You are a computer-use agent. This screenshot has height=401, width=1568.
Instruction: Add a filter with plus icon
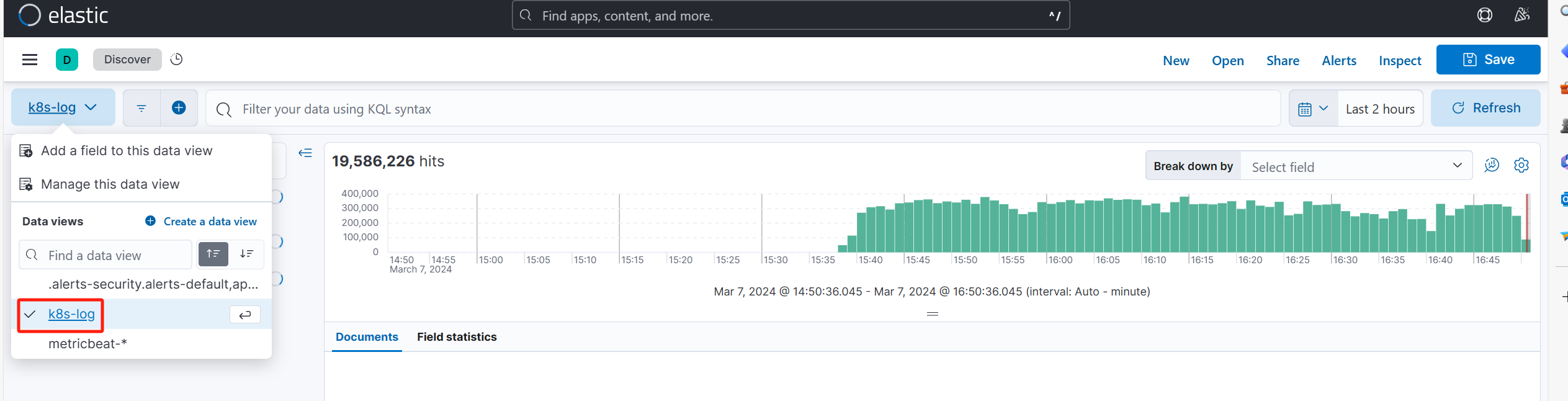click(179, 108)
